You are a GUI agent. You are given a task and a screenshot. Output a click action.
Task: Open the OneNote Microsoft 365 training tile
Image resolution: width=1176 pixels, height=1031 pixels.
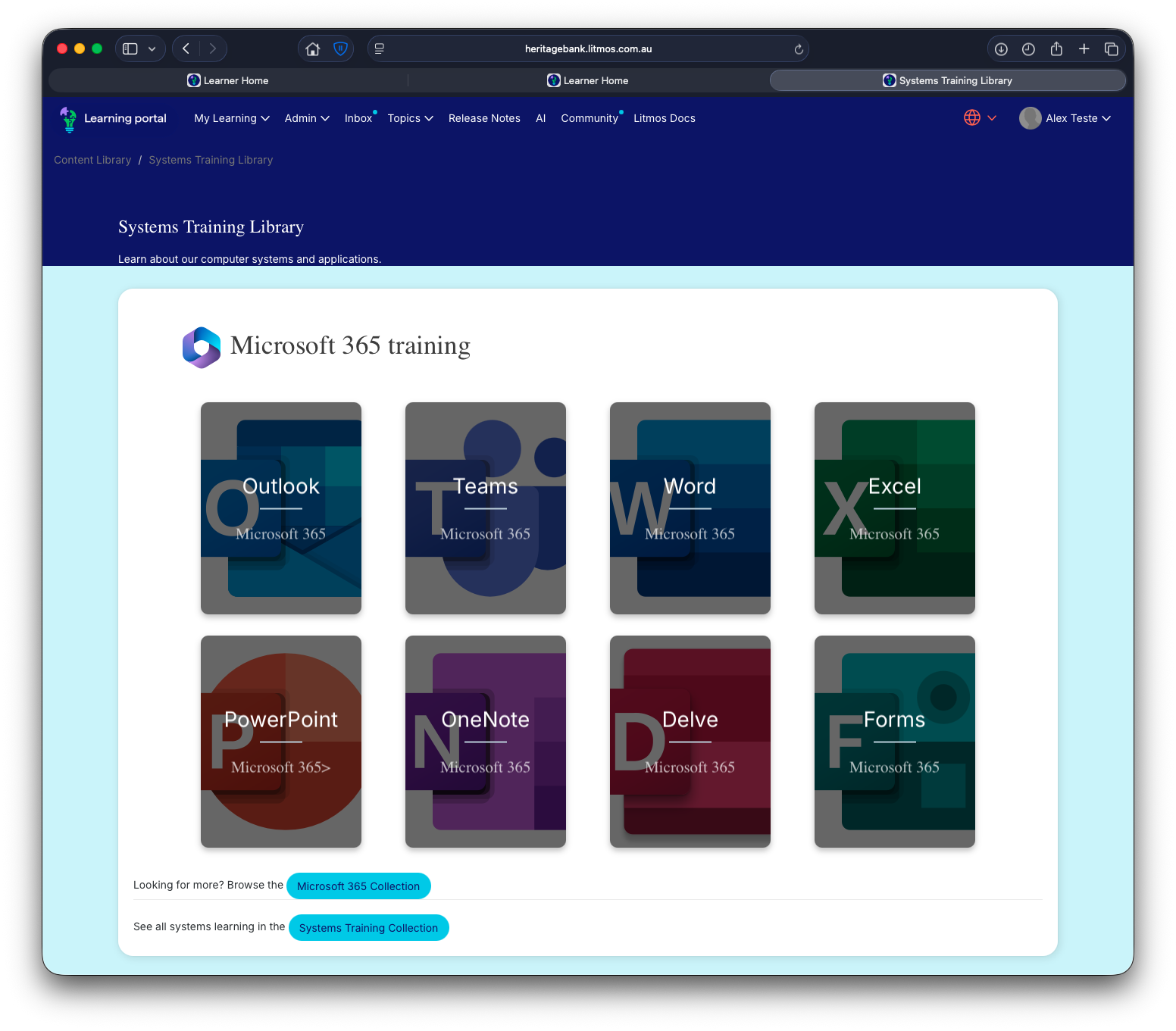(486, 742)
